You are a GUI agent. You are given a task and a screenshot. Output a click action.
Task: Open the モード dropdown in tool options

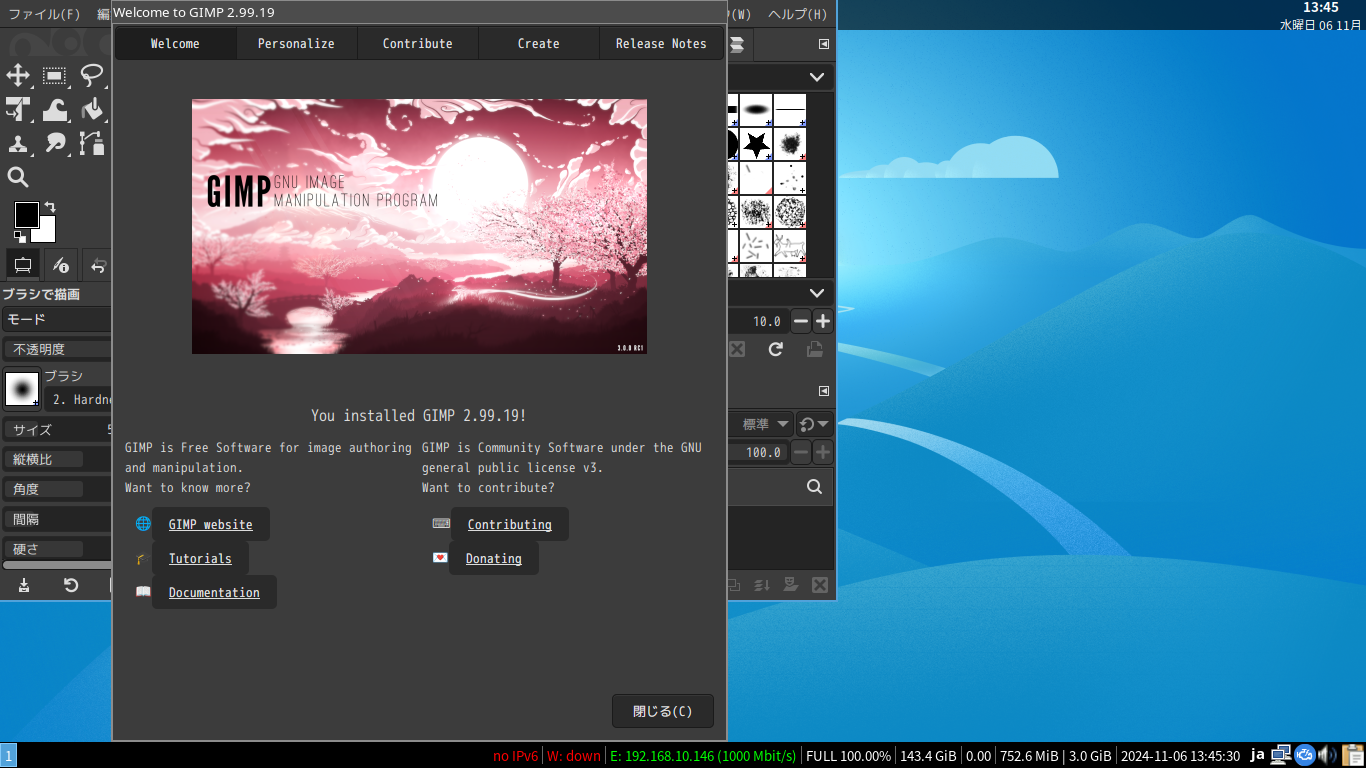click(x=57, y=319)
